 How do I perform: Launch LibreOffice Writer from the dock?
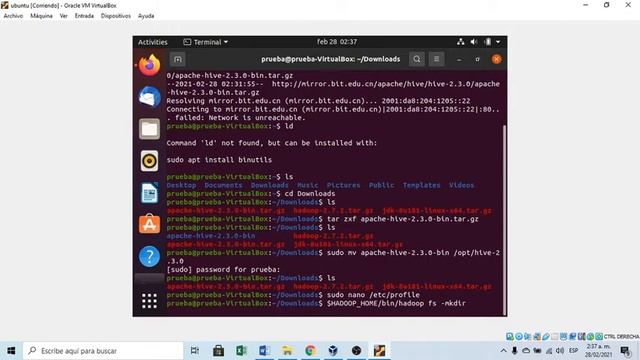149,193
